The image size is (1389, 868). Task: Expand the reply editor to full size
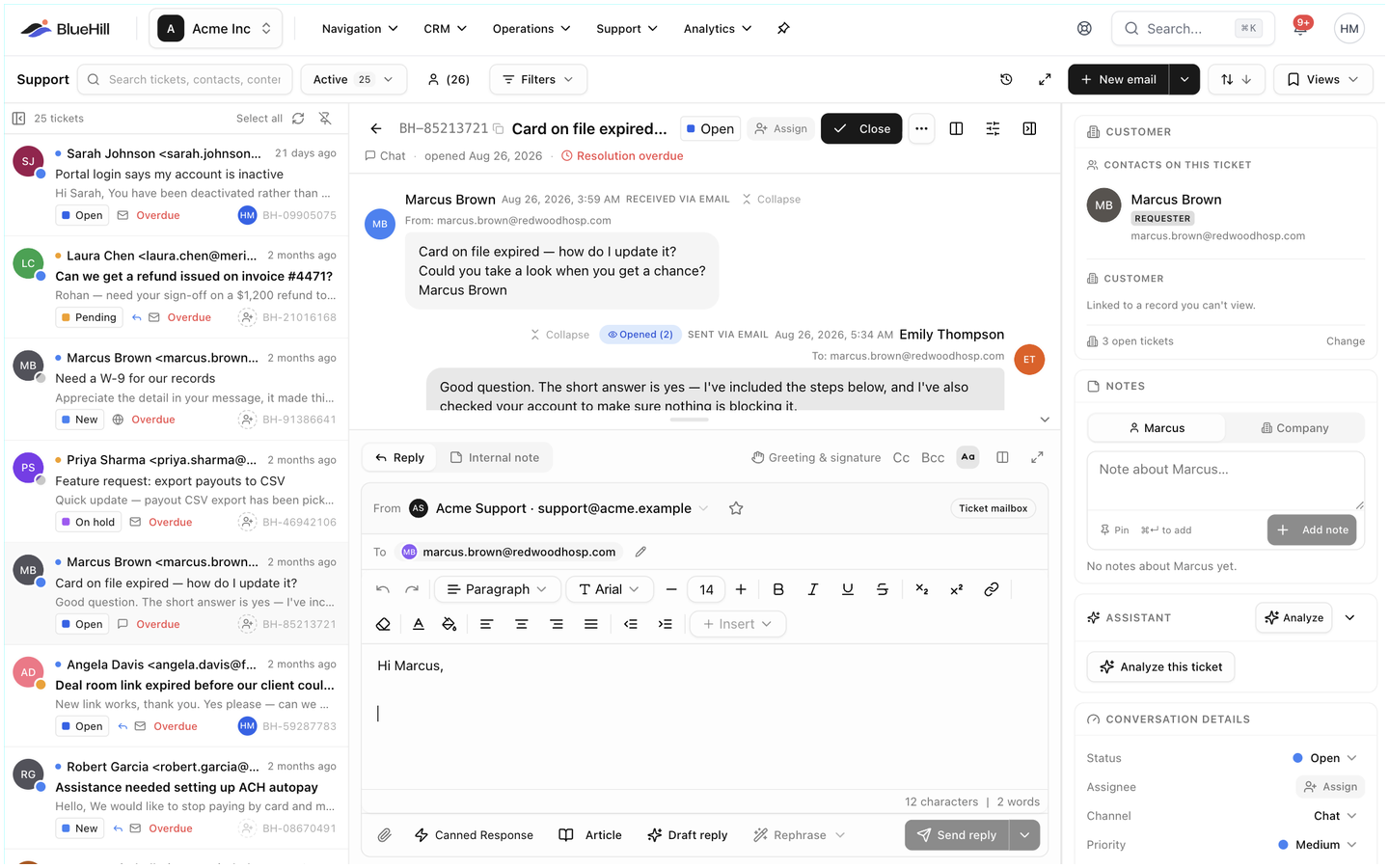coord(1037,457)
